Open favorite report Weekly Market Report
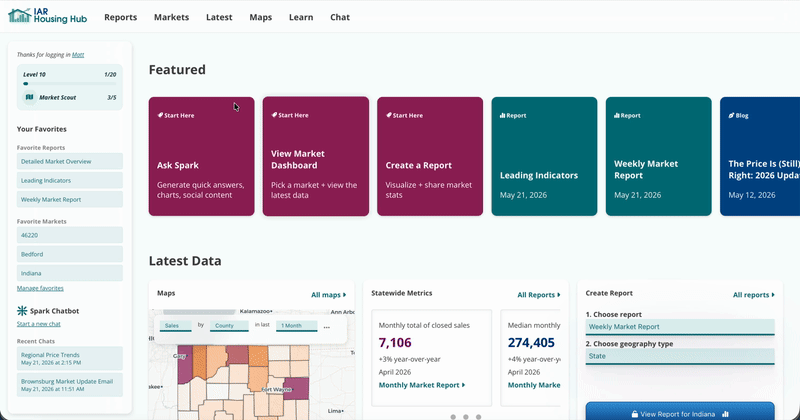Image resolution: width=800 pixels, height=420 pixels. coord(69,200)
